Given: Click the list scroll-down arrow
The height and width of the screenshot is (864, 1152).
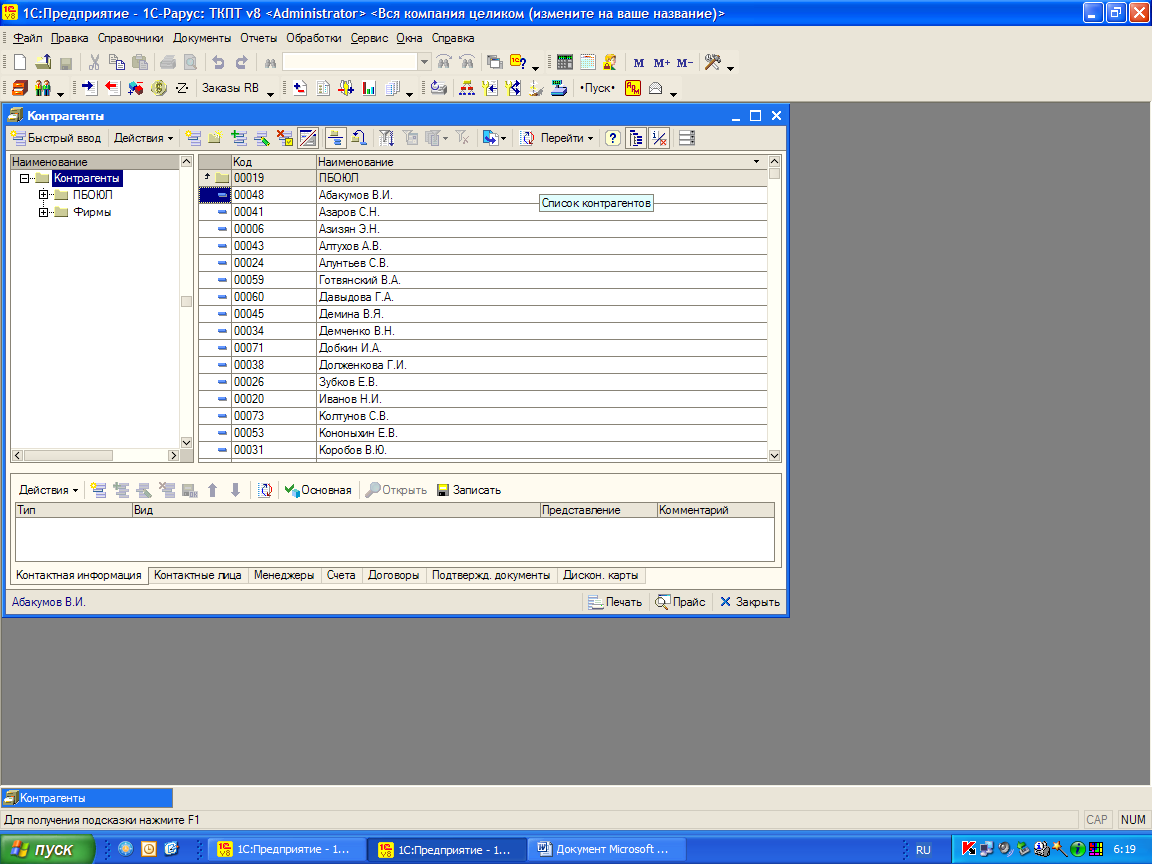Looking at the screenshot, I should (x=774, y=456).
